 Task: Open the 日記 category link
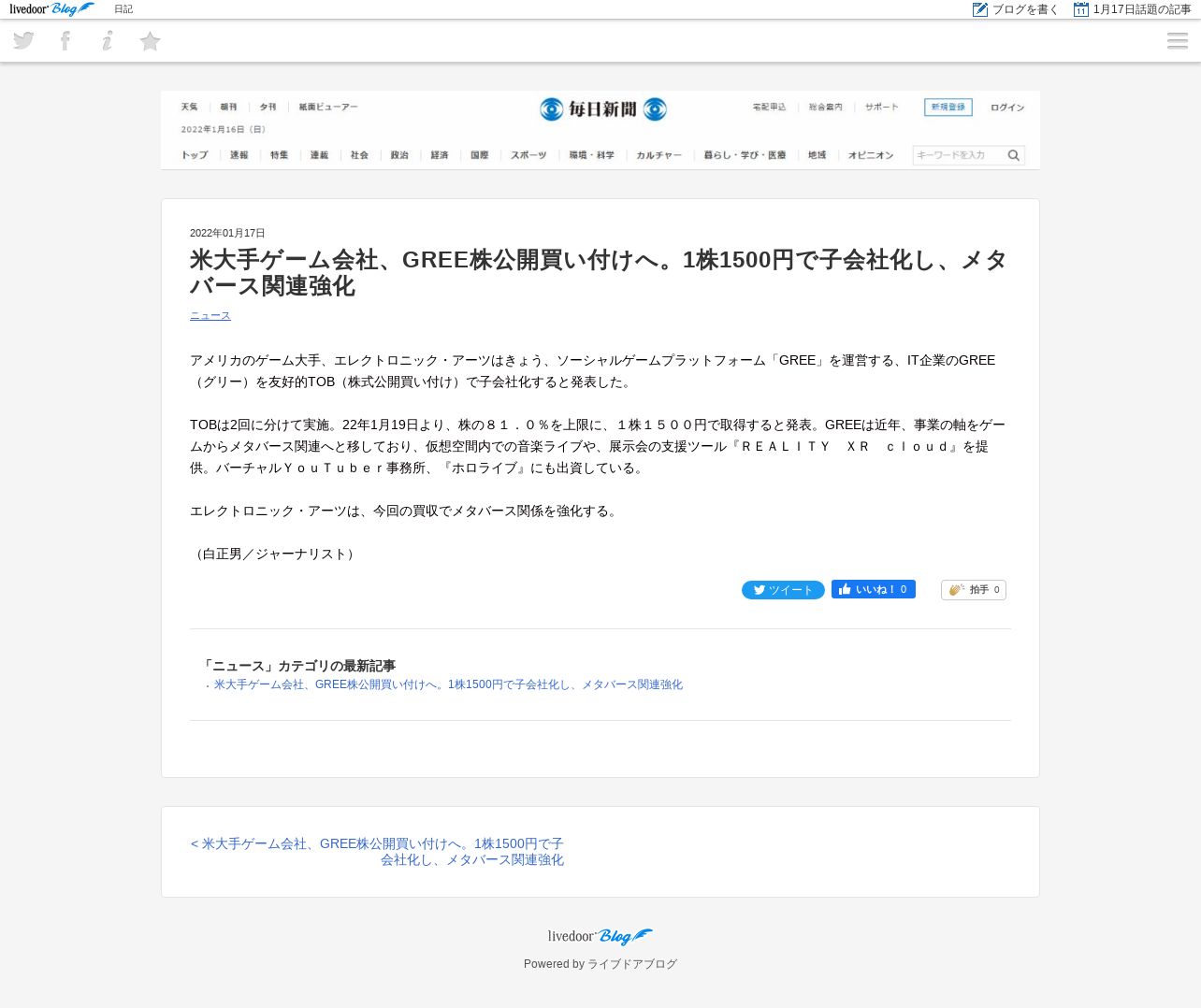click(123, 9)
